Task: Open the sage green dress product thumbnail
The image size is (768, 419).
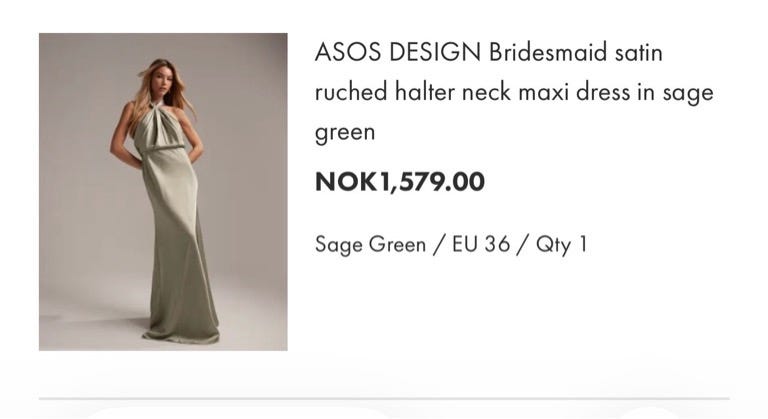Action: [x=163, y=192]
